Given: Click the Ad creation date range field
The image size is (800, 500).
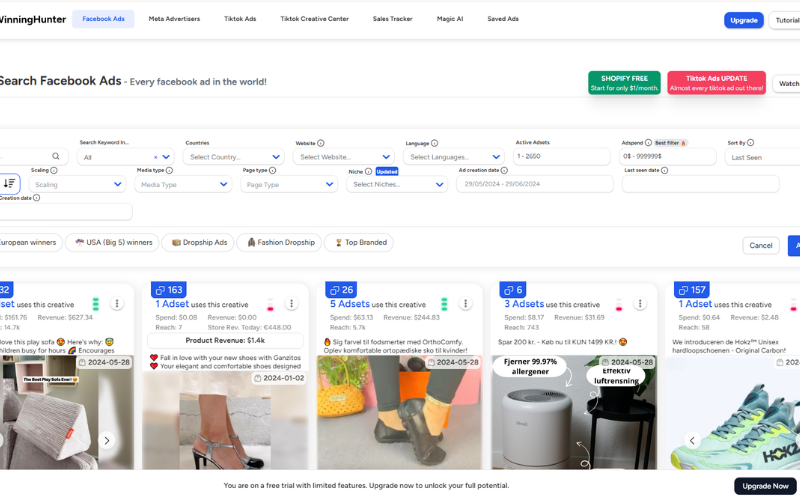Looking at the screenshot, I should 535,184.
